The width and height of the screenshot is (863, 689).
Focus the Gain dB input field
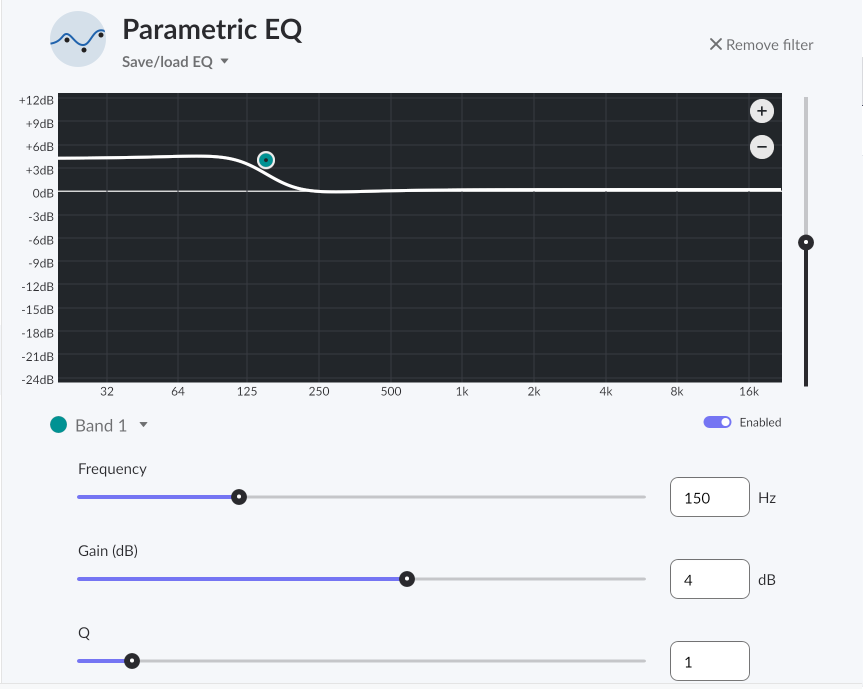[709, 579]
